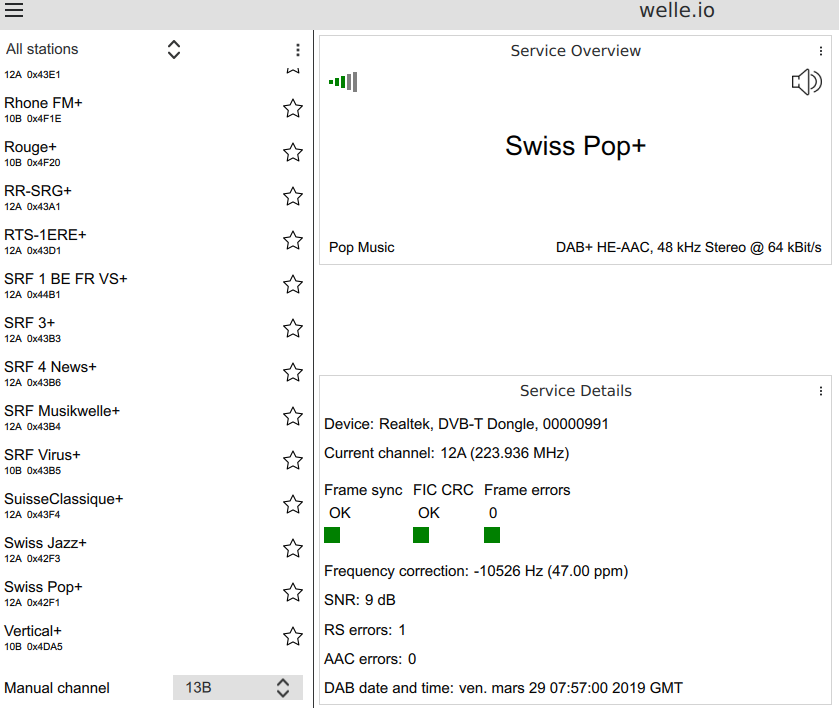This screenshot has width=839, height=708.
Task: Click the Service Details panel heading
Action: (x=576, y=391)
